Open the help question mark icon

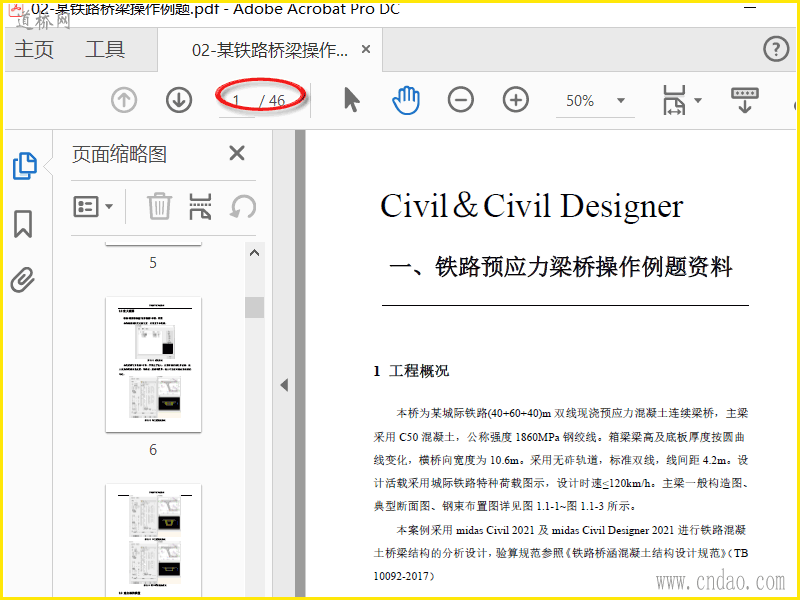[776, 49]
